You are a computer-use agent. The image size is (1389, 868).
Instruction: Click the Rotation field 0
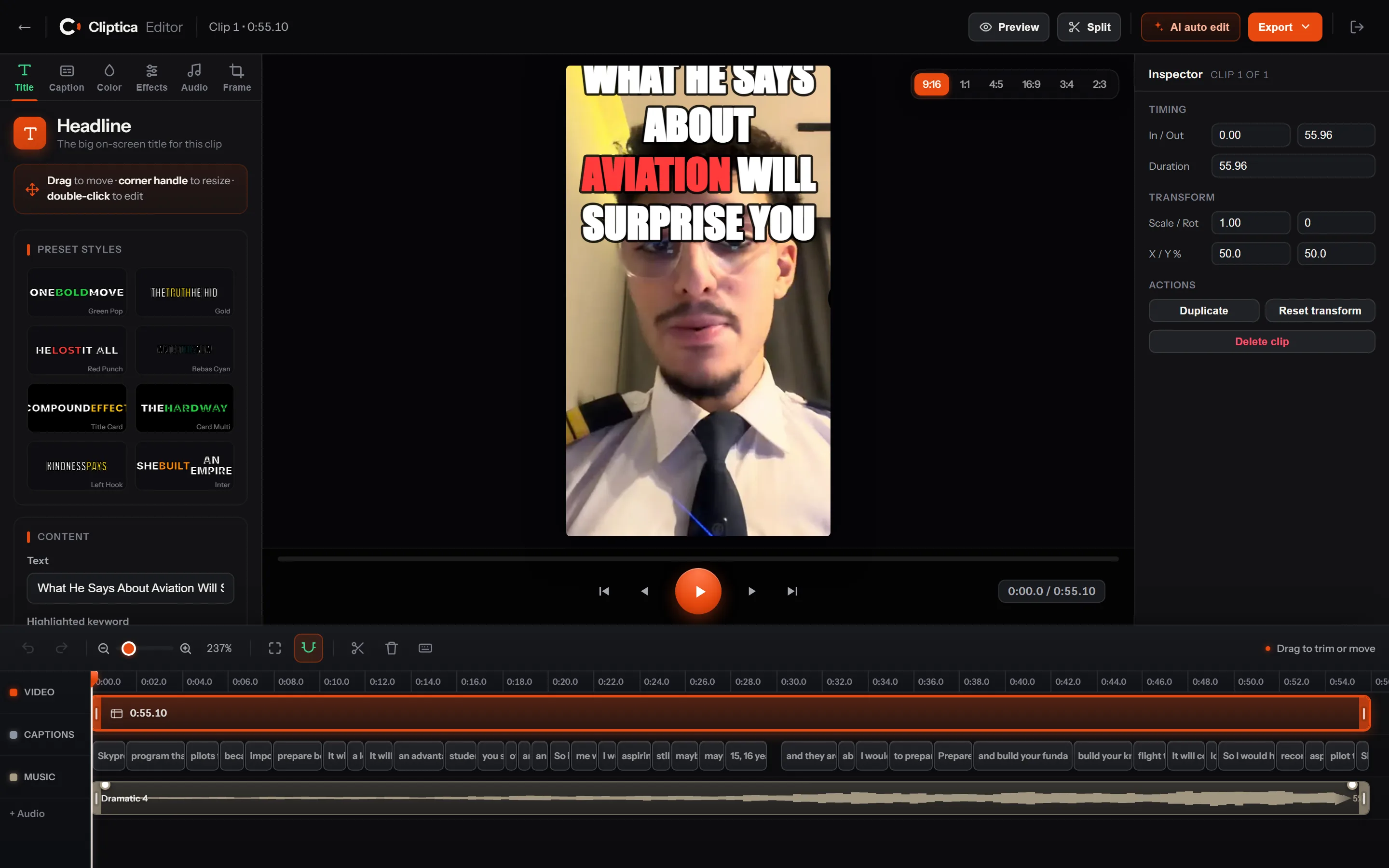(1335, 223)
